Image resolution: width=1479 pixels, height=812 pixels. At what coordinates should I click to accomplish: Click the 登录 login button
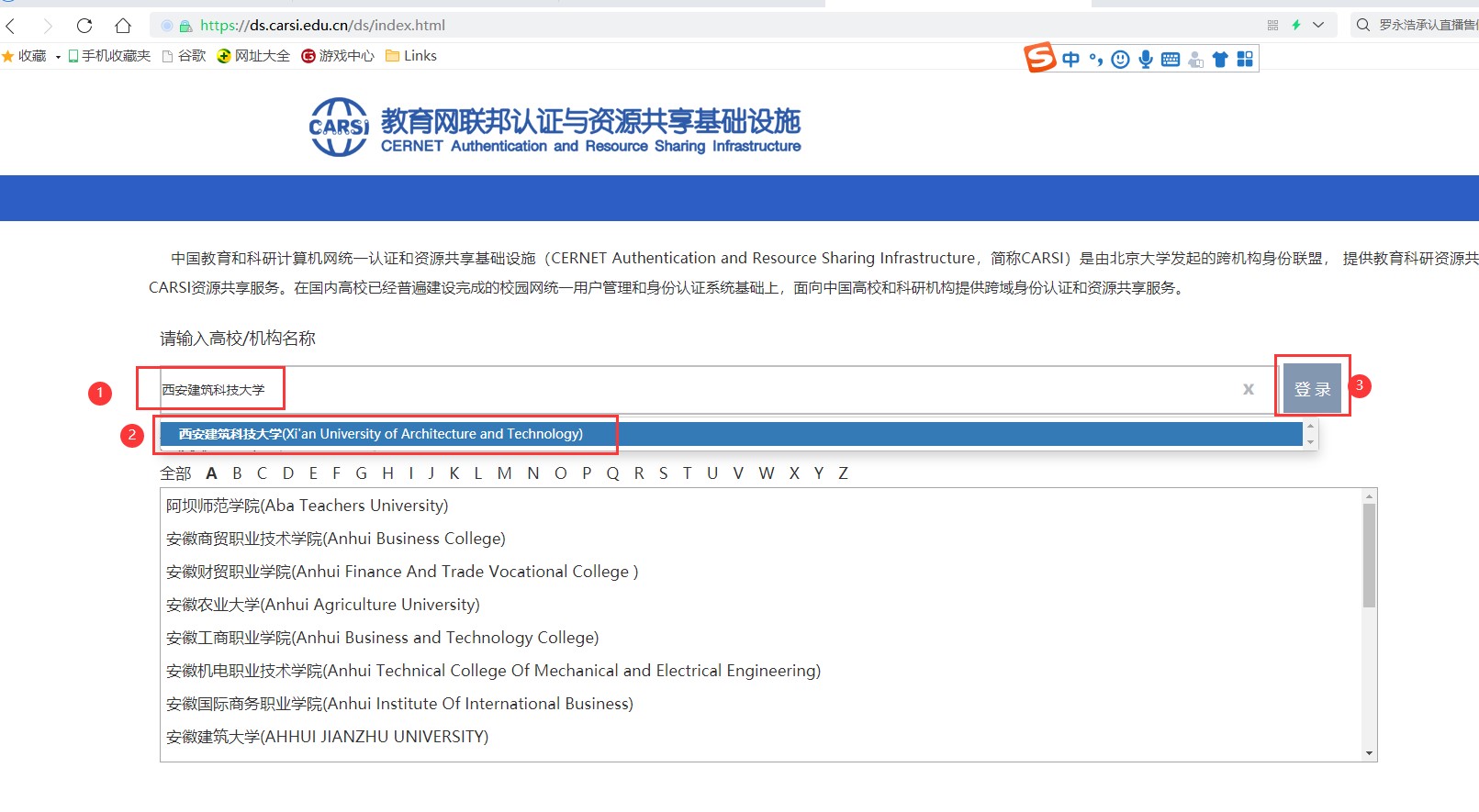click(1312, 389)
